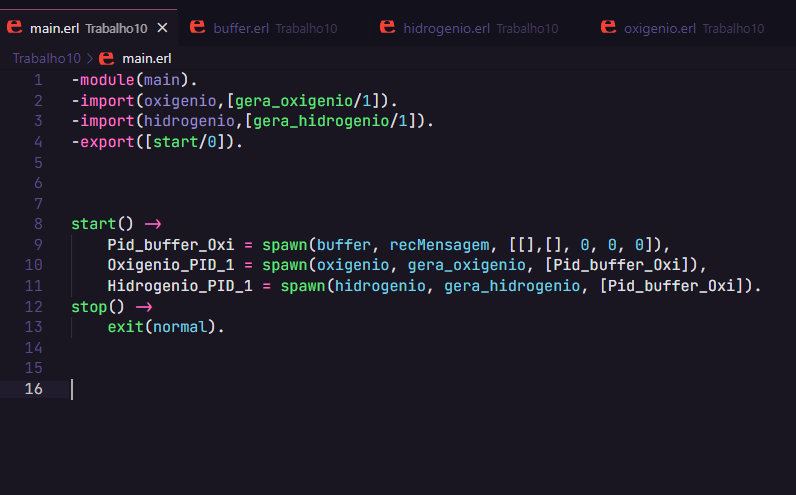Click 'gera_hidrogenio/1' in the import line

pyautogui.click(x=330, y=121)
